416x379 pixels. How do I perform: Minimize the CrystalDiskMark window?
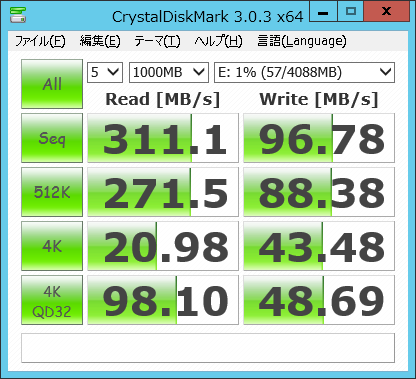(323, 12)
